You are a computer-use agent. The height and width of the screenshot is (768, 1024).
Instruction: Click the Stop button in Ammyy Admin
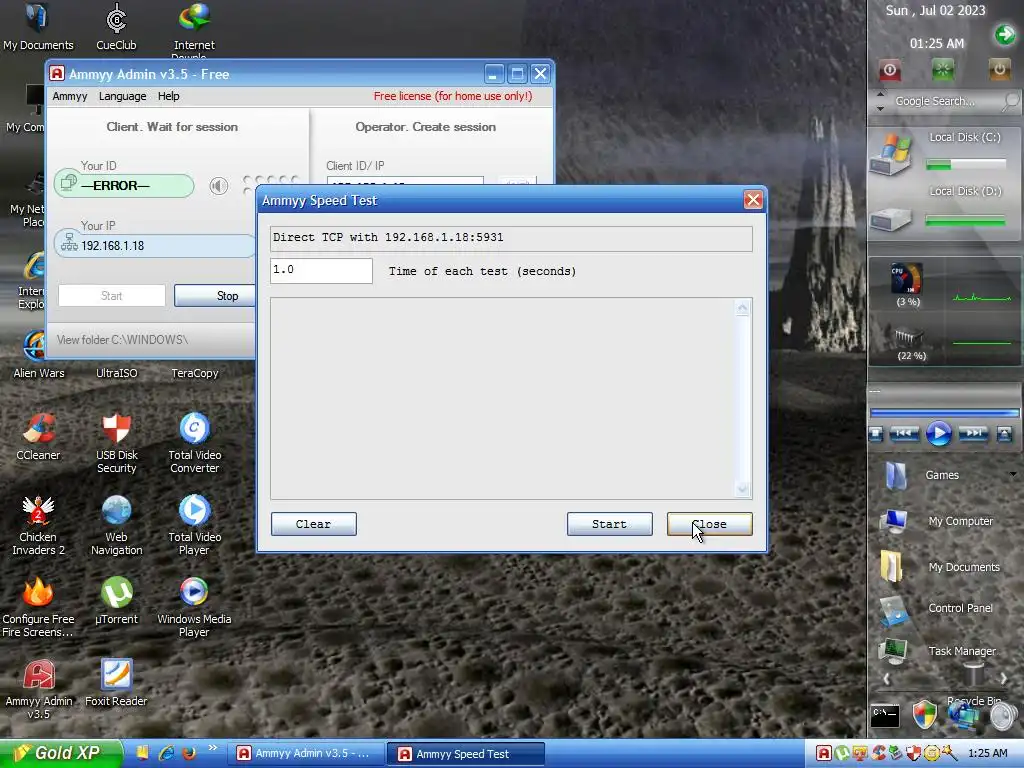[216, 296]
